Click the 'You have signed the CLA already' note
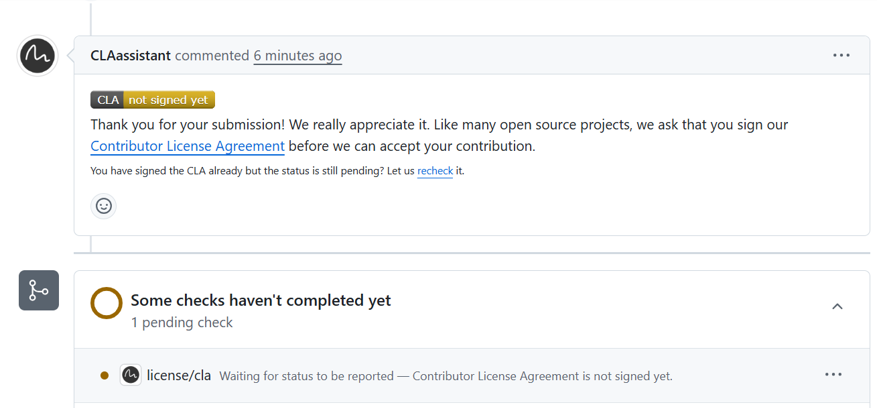The height and width of the screenshot is (408, 877). click(x=277, y=171)
